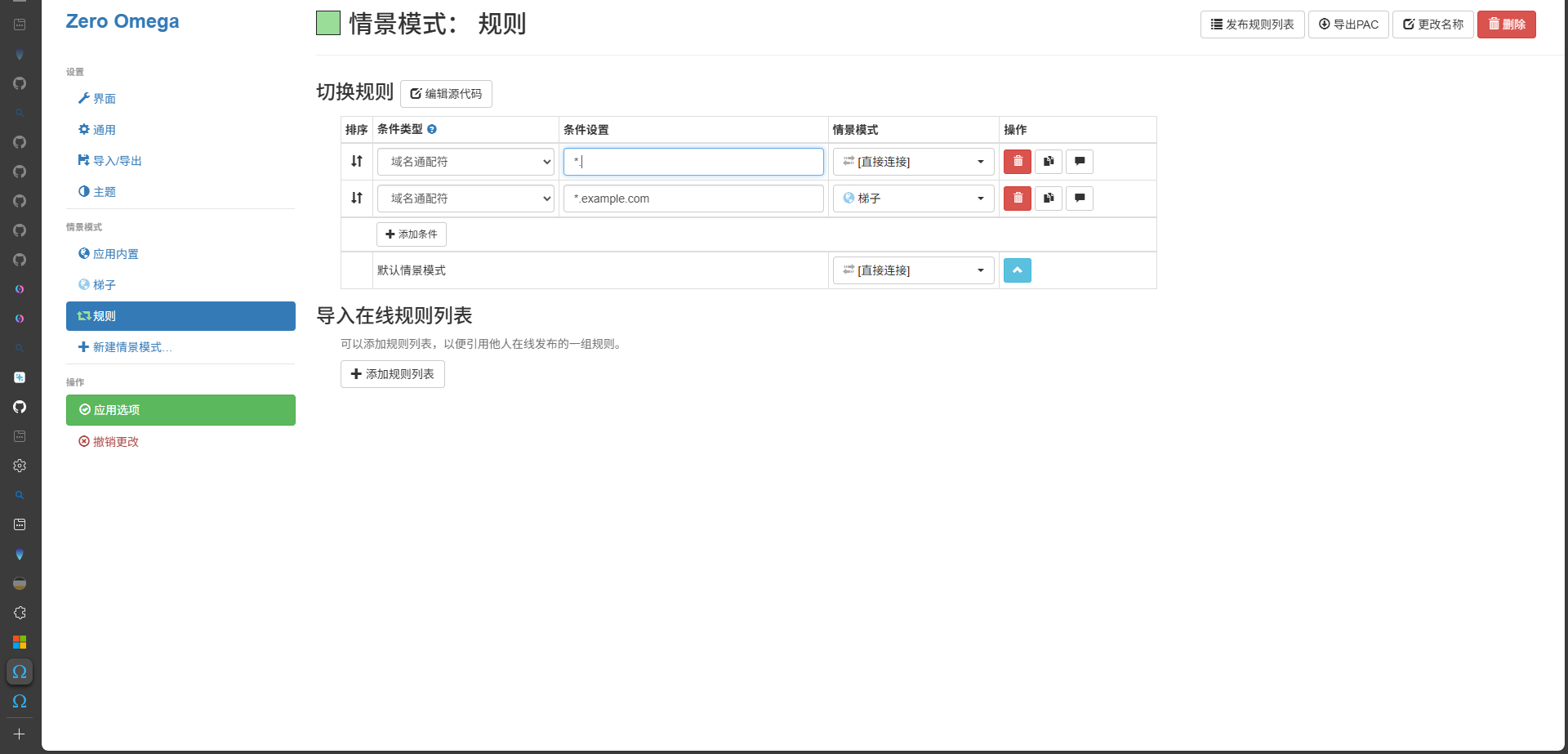Click the 切换规则 heading
Viewport: 1568px width, 754px height.
click(355, 92)
